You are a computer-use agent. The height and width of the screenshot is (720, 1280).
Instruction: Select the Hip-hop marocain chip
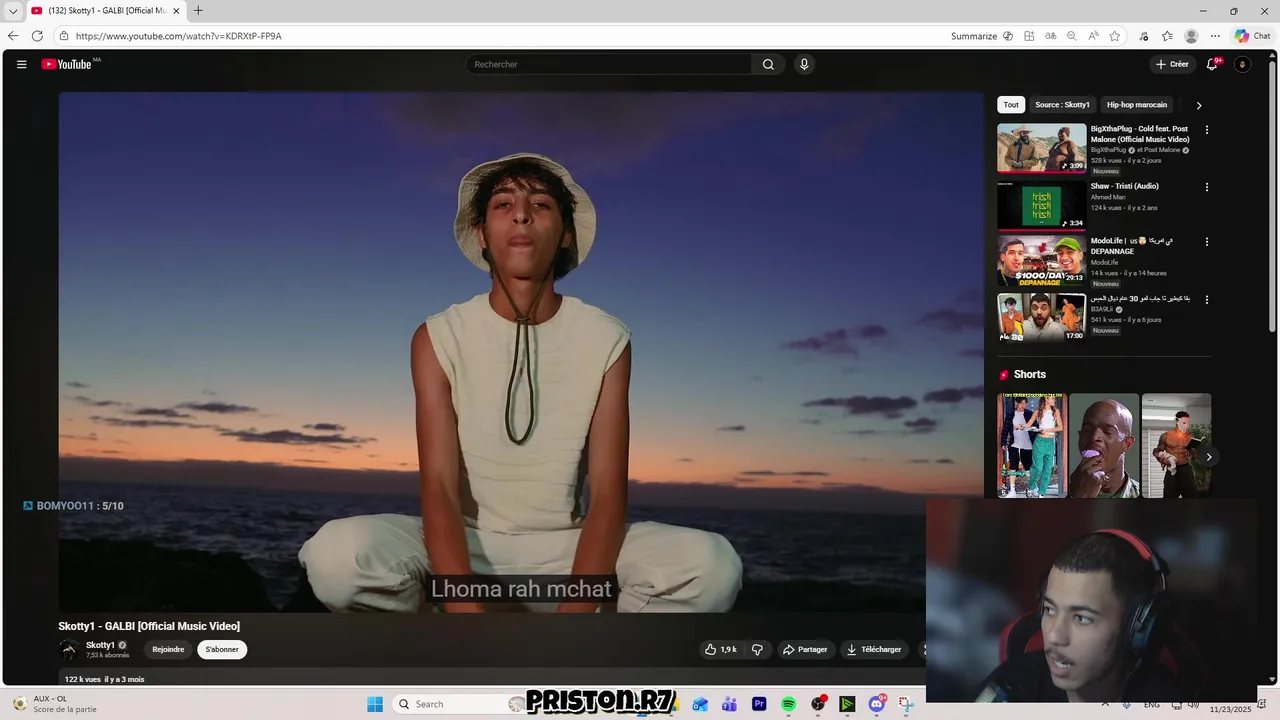click(x=1137, y=105)
